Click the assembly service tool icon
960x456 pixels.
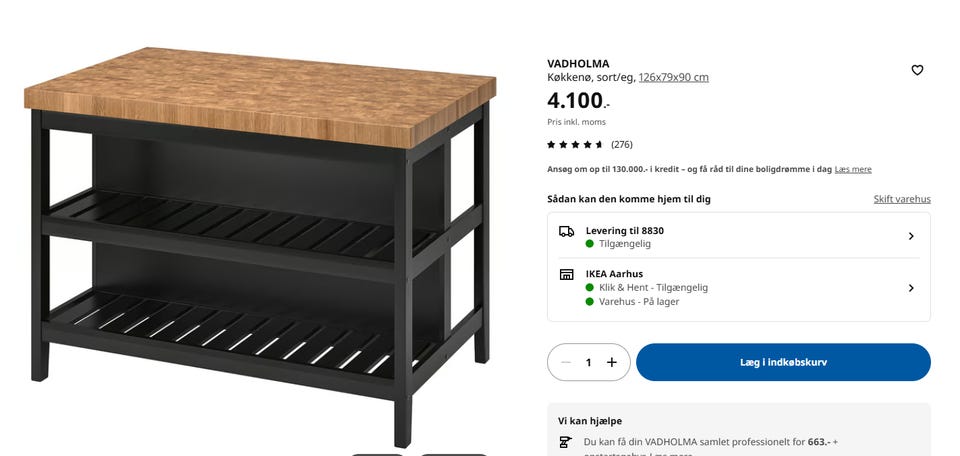coord(566,442)
